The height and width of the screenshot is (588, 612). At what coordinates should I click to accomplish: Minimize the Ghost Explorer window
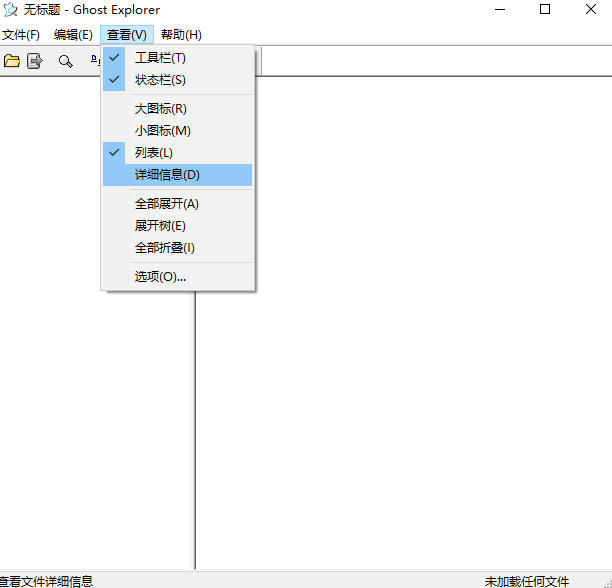pos(500,9)
